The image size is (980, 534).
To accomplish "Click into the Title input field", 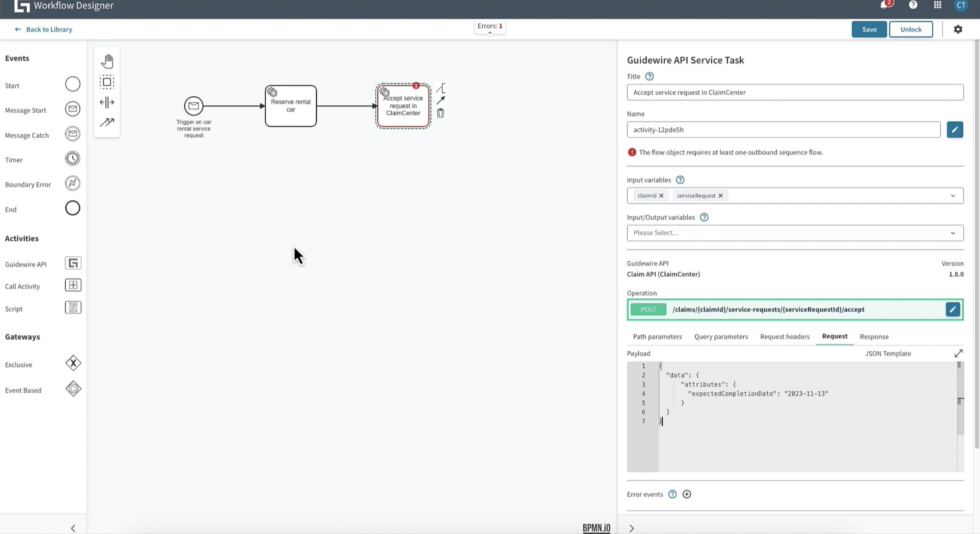I will point(794,92).
